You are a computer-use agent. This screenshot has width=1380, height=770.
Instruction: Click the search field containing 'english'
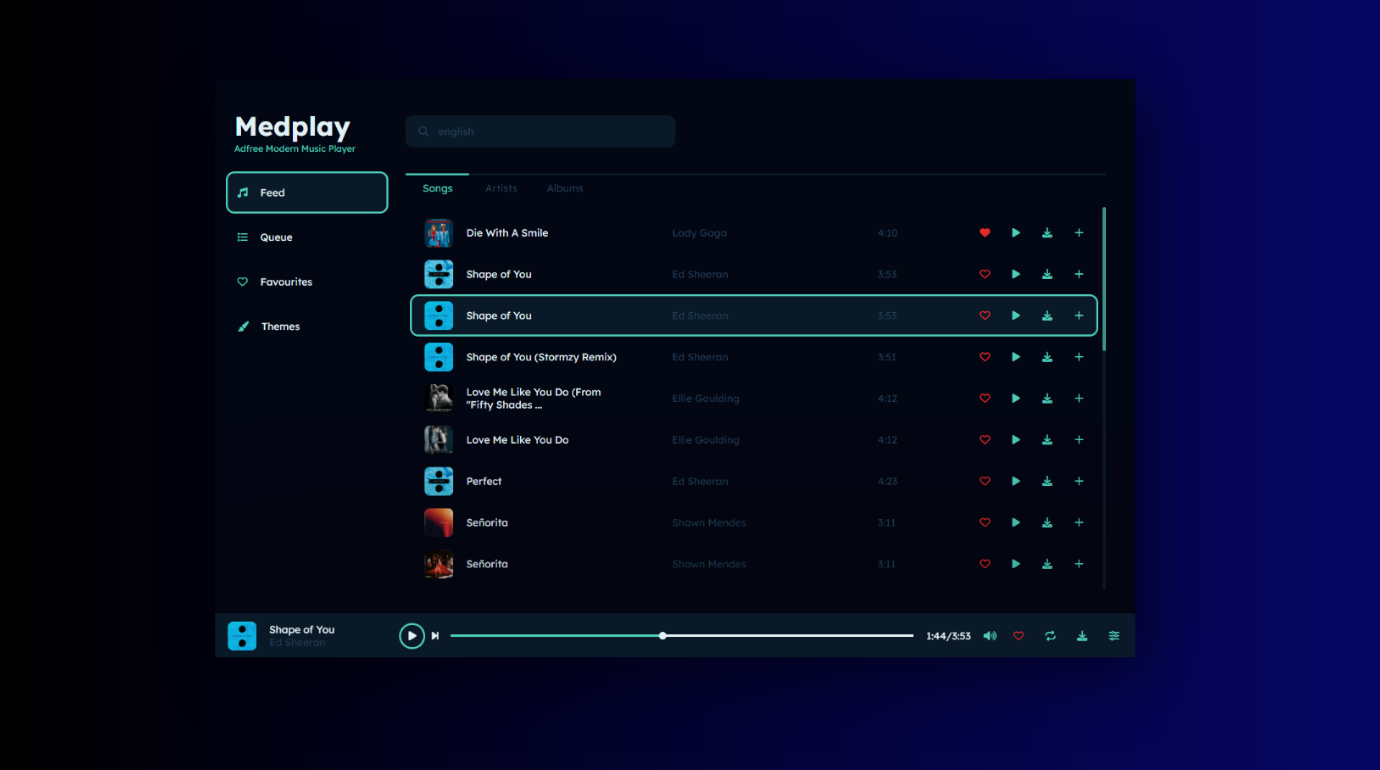(x=540, y=131)
